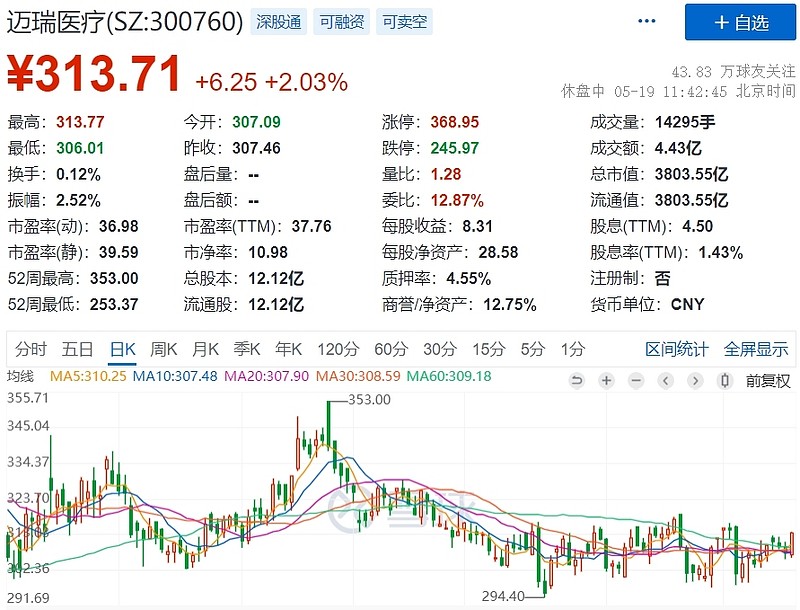Click the 昨收 value 307.46
Screen dimensions: 800x610
click(x=256, y=148)
